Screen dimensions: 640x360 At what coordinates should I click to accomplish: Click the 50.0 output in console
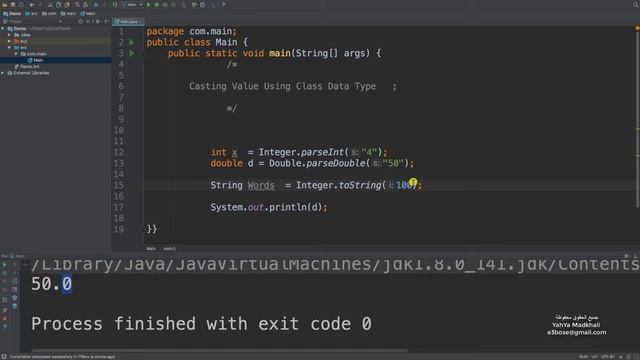[x=51, y=284]
